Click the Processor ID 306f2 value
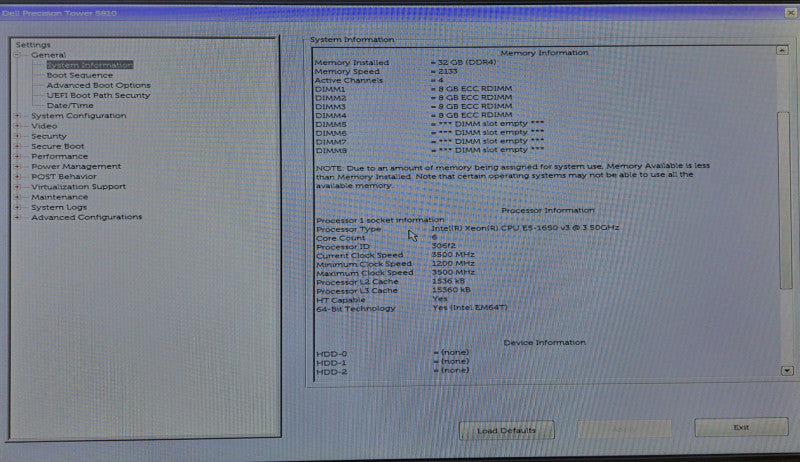 pyautogui.click(x=444, y=246)
